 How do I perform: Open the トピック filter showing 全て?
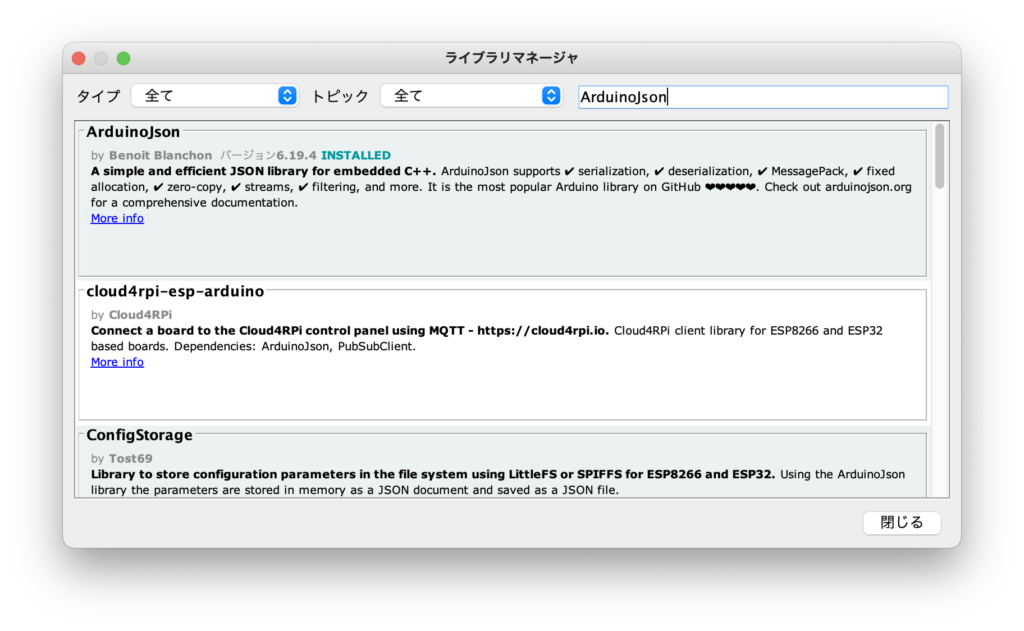[462, 96]
